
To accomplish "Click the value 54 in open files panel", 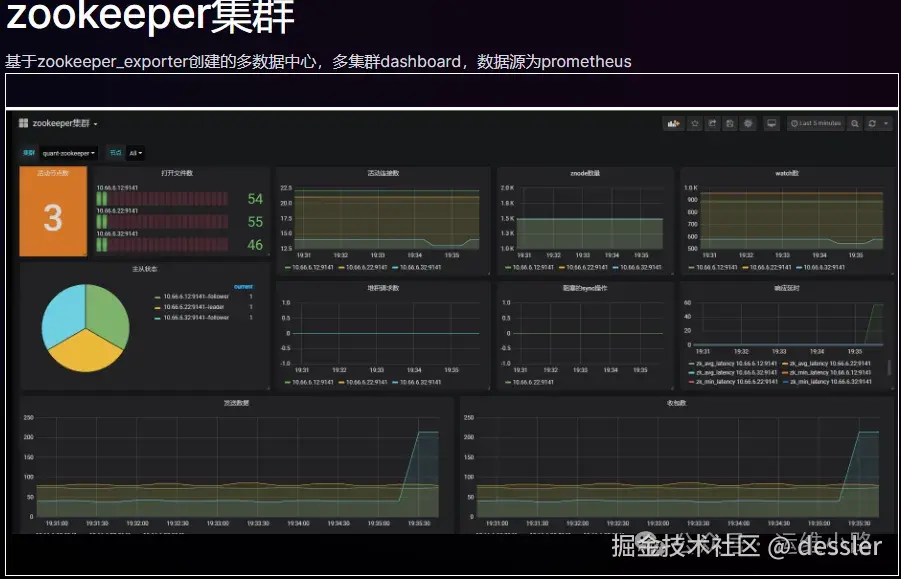I will click(255, 199).
